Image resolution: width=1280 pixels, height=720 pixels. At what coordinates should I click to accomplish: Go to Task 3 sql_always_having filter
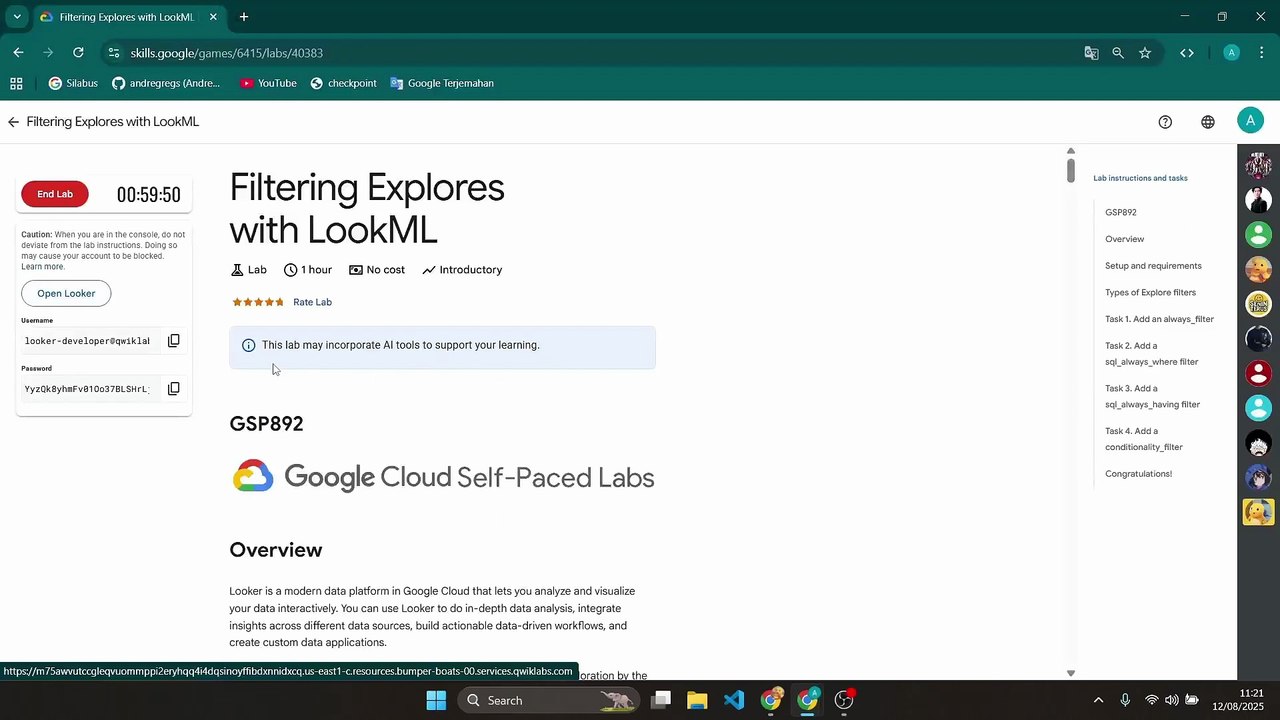pyautogui.click(x=1152, y=397)
